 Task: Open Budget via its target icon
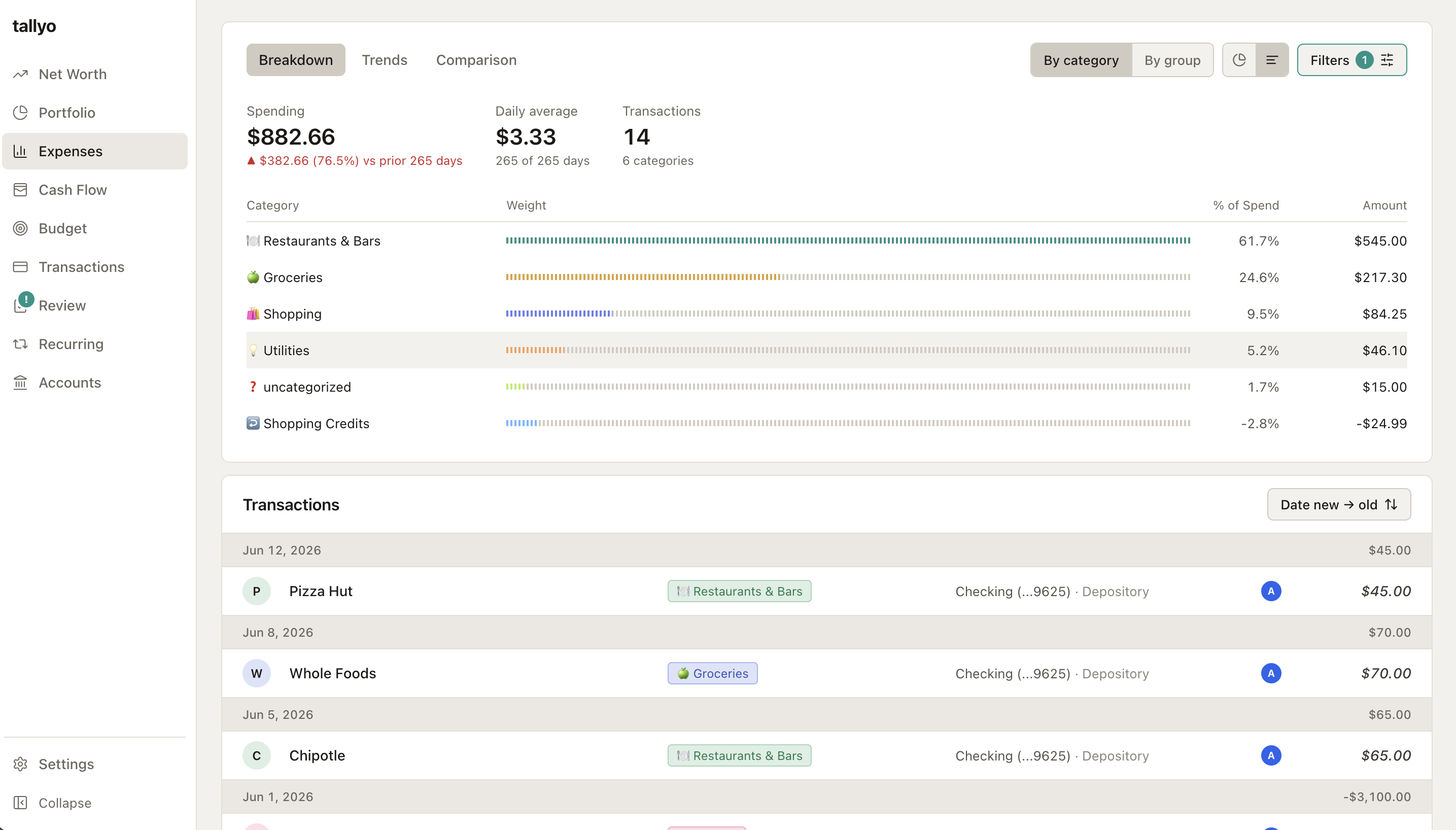coord(20,229)
